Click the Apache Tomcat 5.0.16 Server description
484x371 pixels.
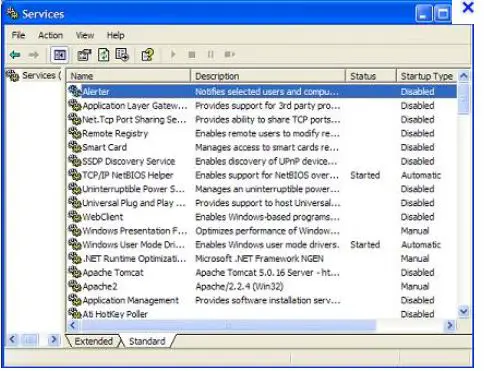pos(267,272)
